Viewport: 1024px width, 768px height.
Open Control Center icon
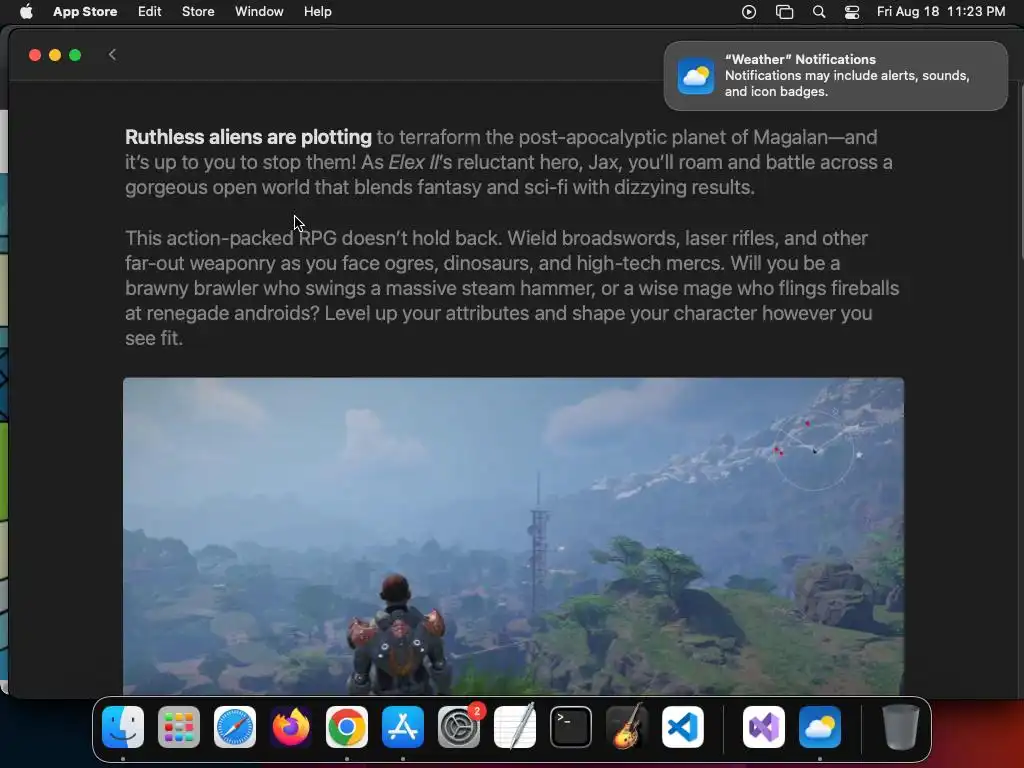[x=852, y=12]
